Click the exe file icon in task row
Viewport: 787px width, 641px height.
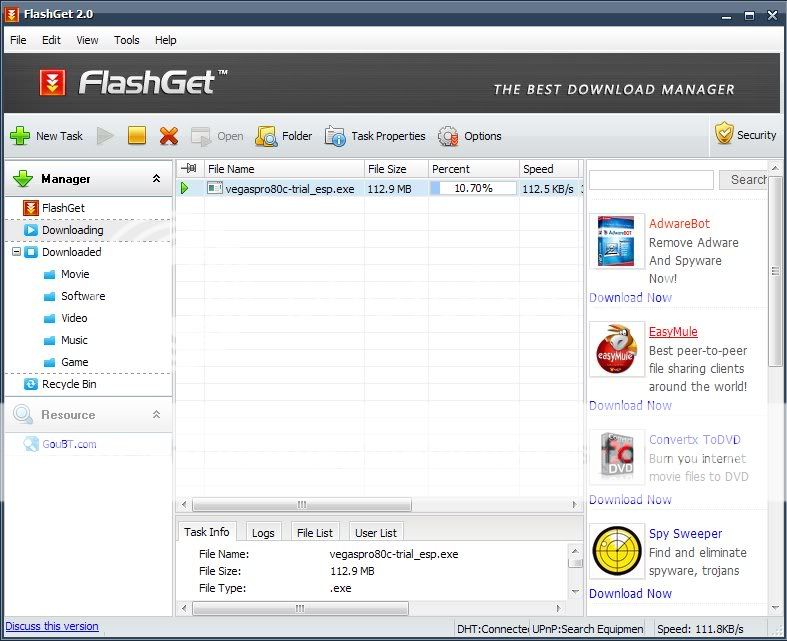point(214,188)
